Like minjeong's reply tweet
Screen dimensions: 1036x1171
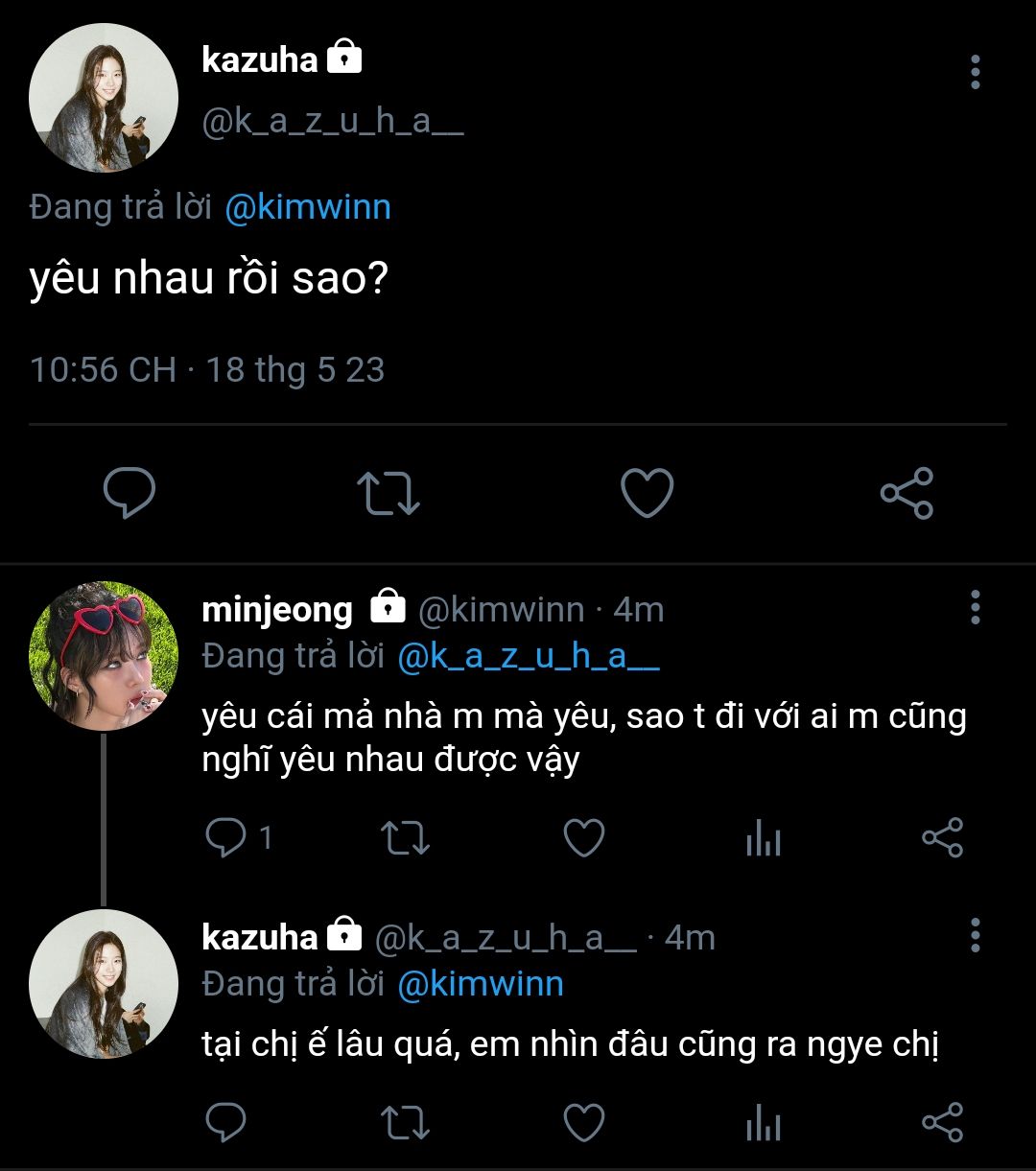tap(583, 838)
